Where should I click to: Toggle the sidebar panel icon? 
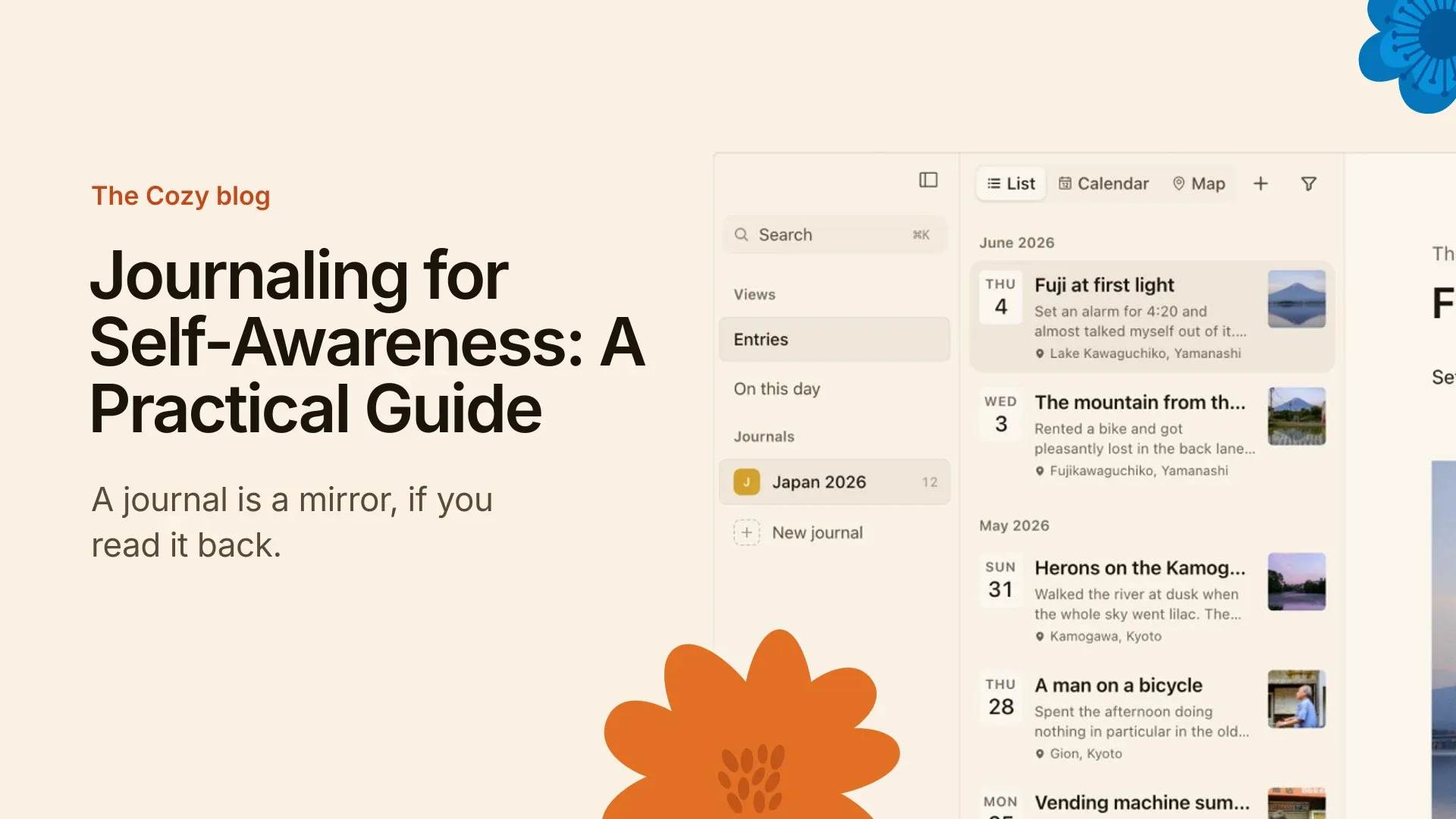click(x=928, y=180)
